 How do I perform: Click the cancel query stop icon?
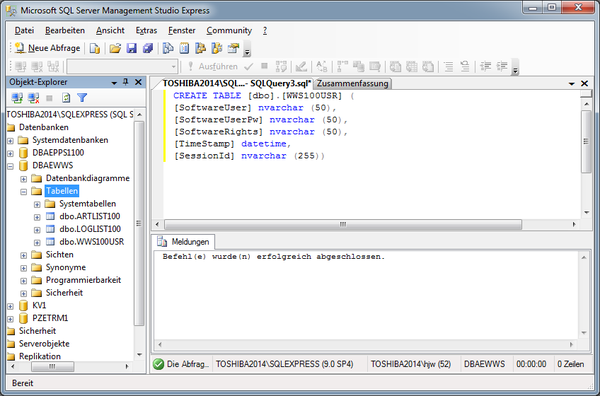click(x=264, y=66)
